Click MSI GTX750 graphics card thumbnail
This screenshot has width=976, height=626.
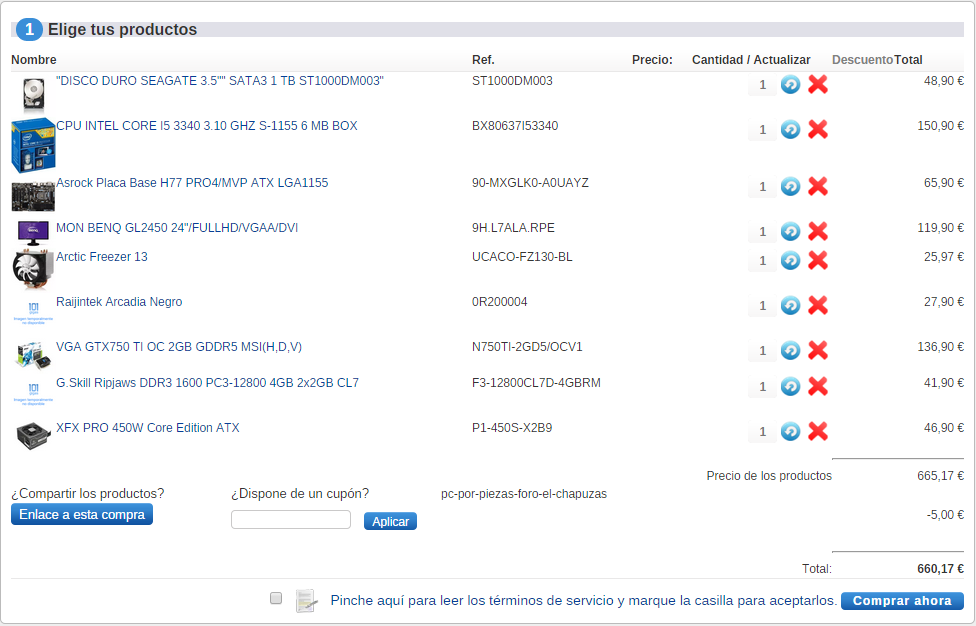(33, 355)
